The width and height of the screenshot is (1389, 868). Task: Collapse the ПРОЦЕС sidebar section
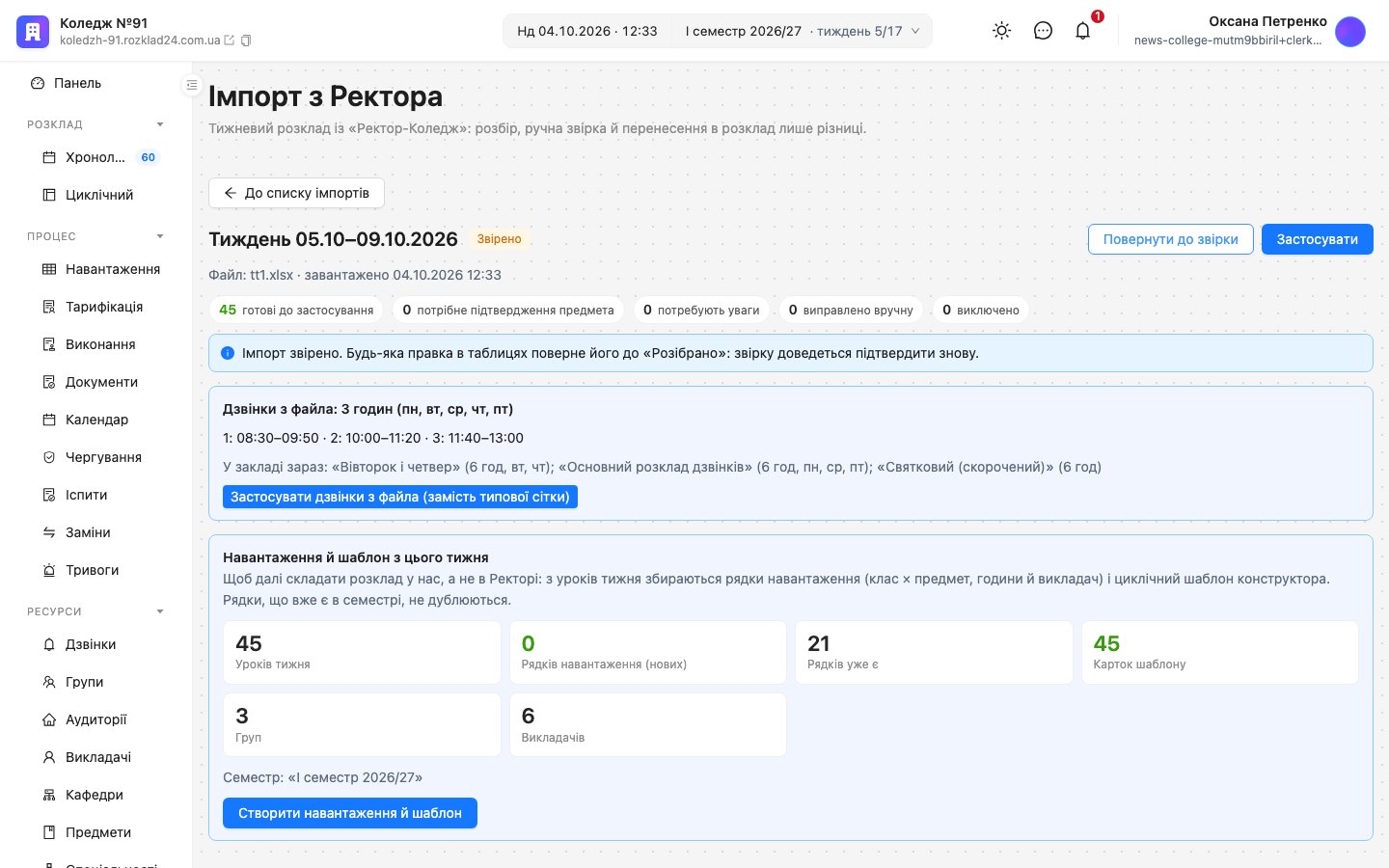tap(160, 236)
